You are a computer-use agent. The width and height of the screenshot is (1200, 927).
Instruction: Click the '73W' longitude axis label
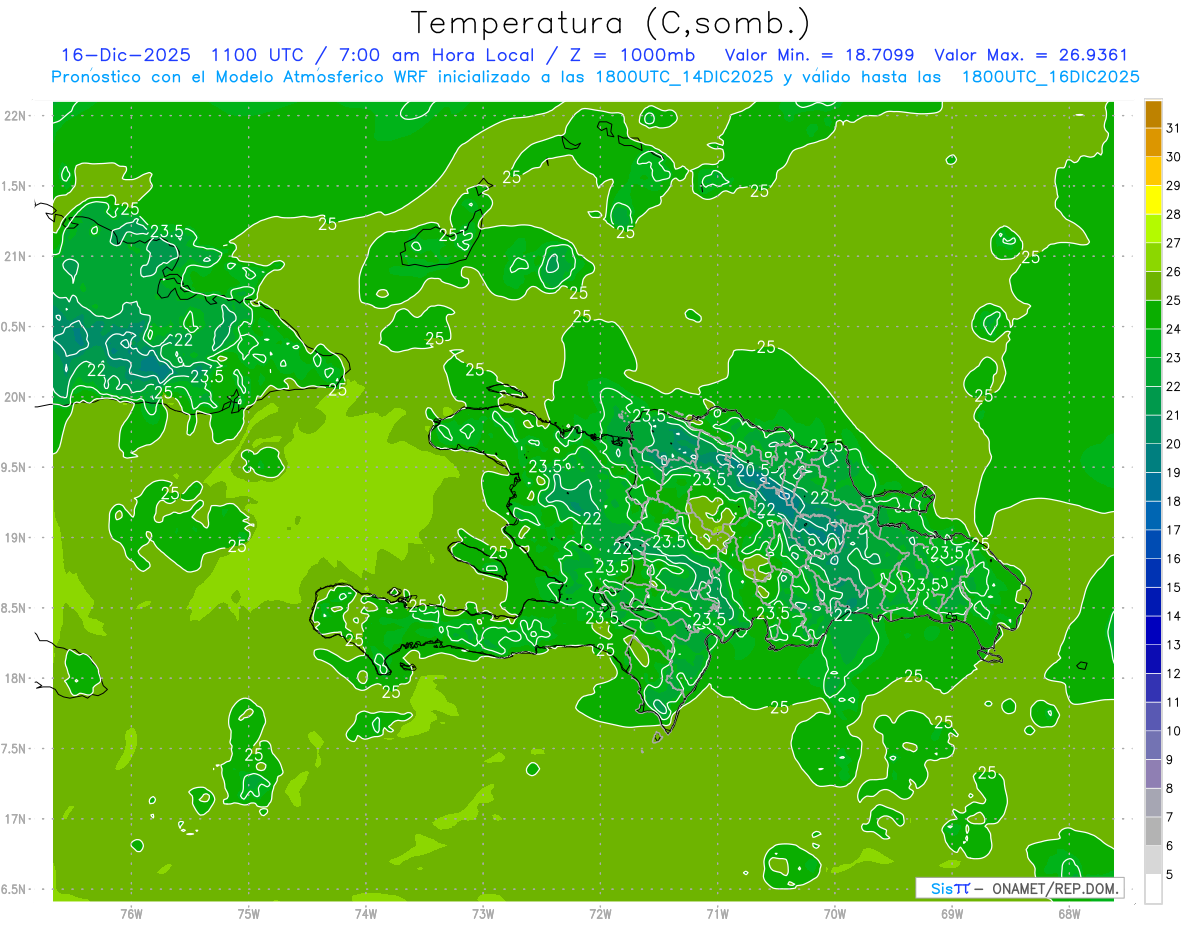pyautogui.click(x=483, y=913)
